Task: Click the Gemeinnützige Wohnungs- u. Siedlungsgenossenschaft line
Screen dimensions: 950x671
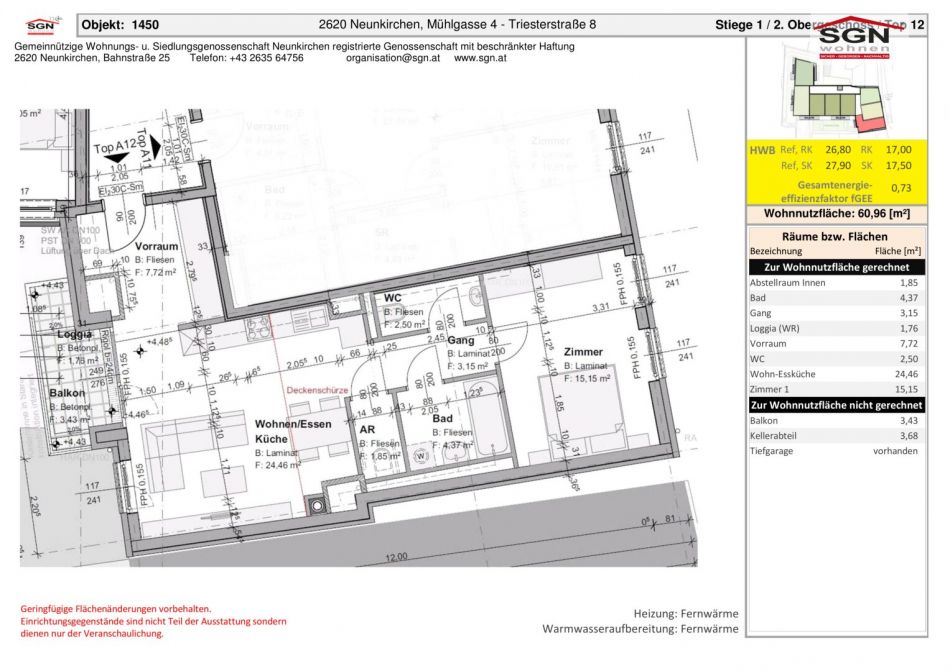Action: 294,47
